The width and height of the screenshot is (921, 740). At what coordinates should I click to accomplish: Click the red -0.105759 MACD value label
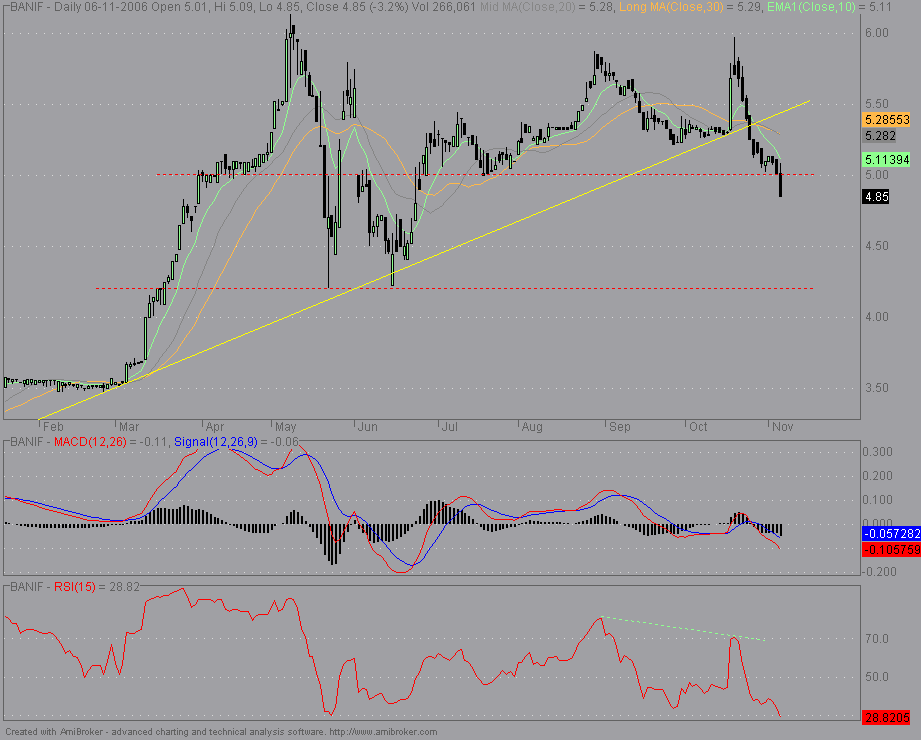[891, 550]
